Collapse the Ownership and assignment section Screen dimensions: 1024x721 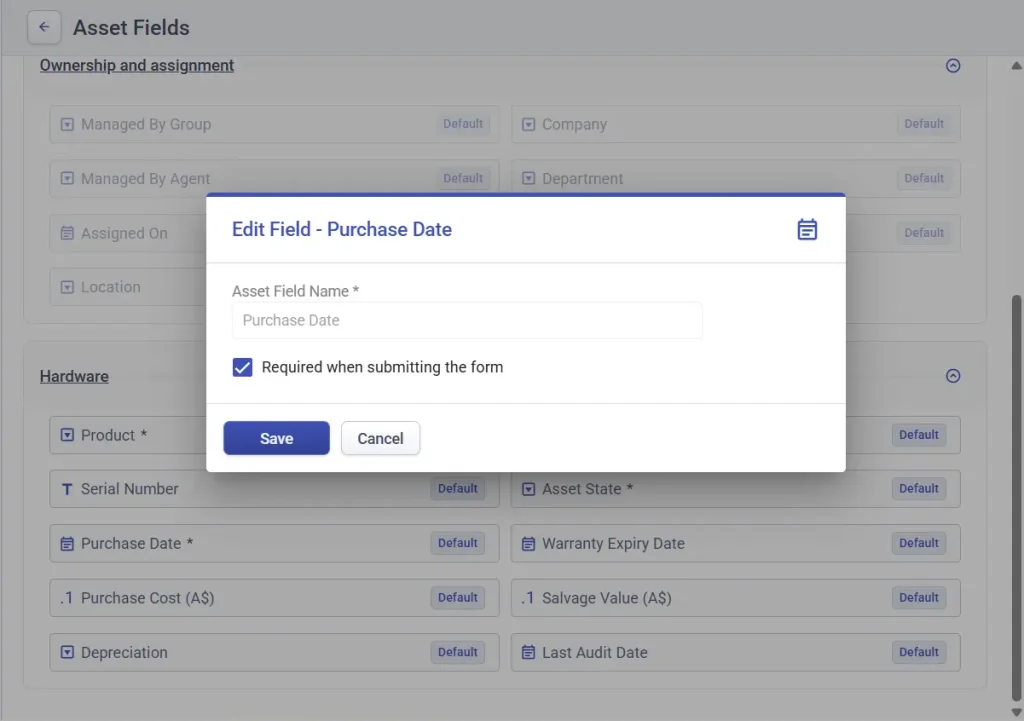tap(952, 66)
